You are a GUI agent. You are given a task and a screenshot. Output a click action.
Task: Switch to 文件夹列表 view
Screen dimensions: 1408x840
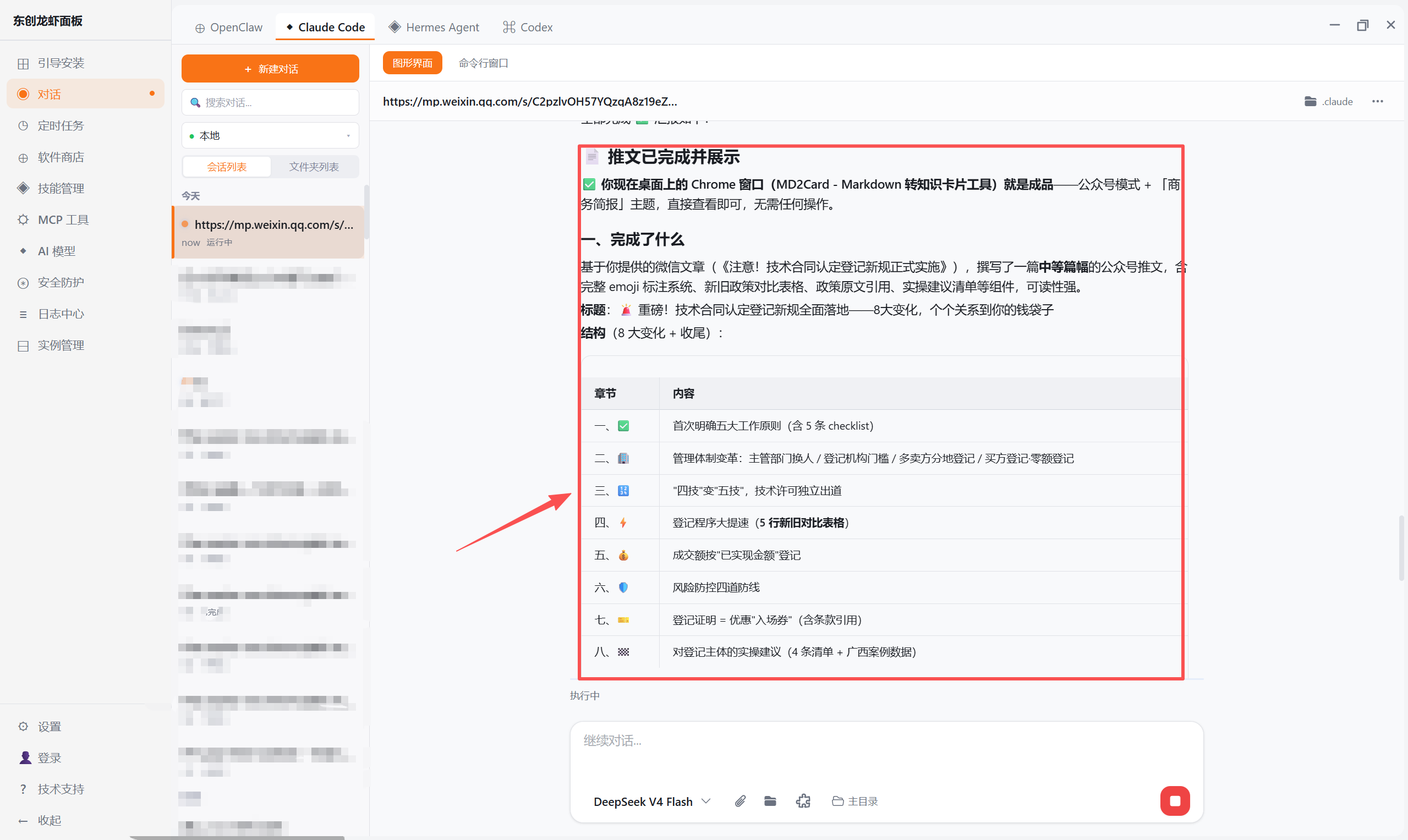(x=314, y=167)
